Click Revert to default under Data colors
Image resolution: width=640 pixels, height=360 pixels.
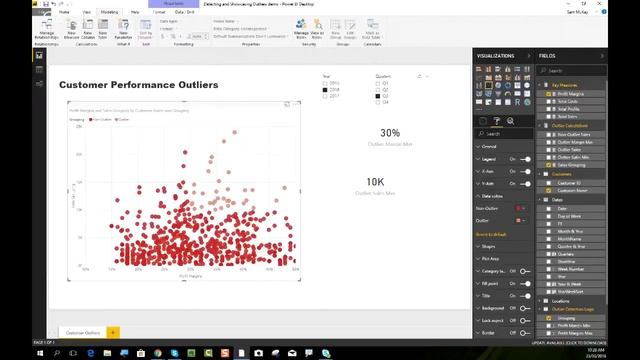(491, 235)
